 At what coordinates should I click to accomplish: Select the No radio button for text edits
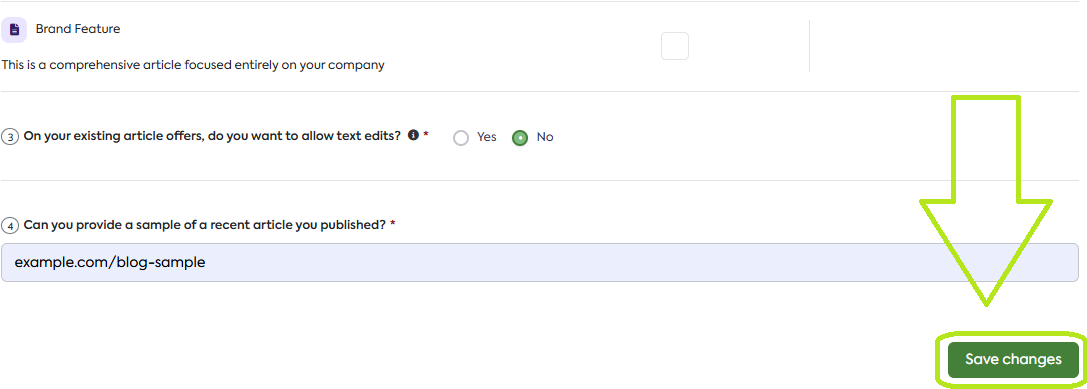point(520,137)
